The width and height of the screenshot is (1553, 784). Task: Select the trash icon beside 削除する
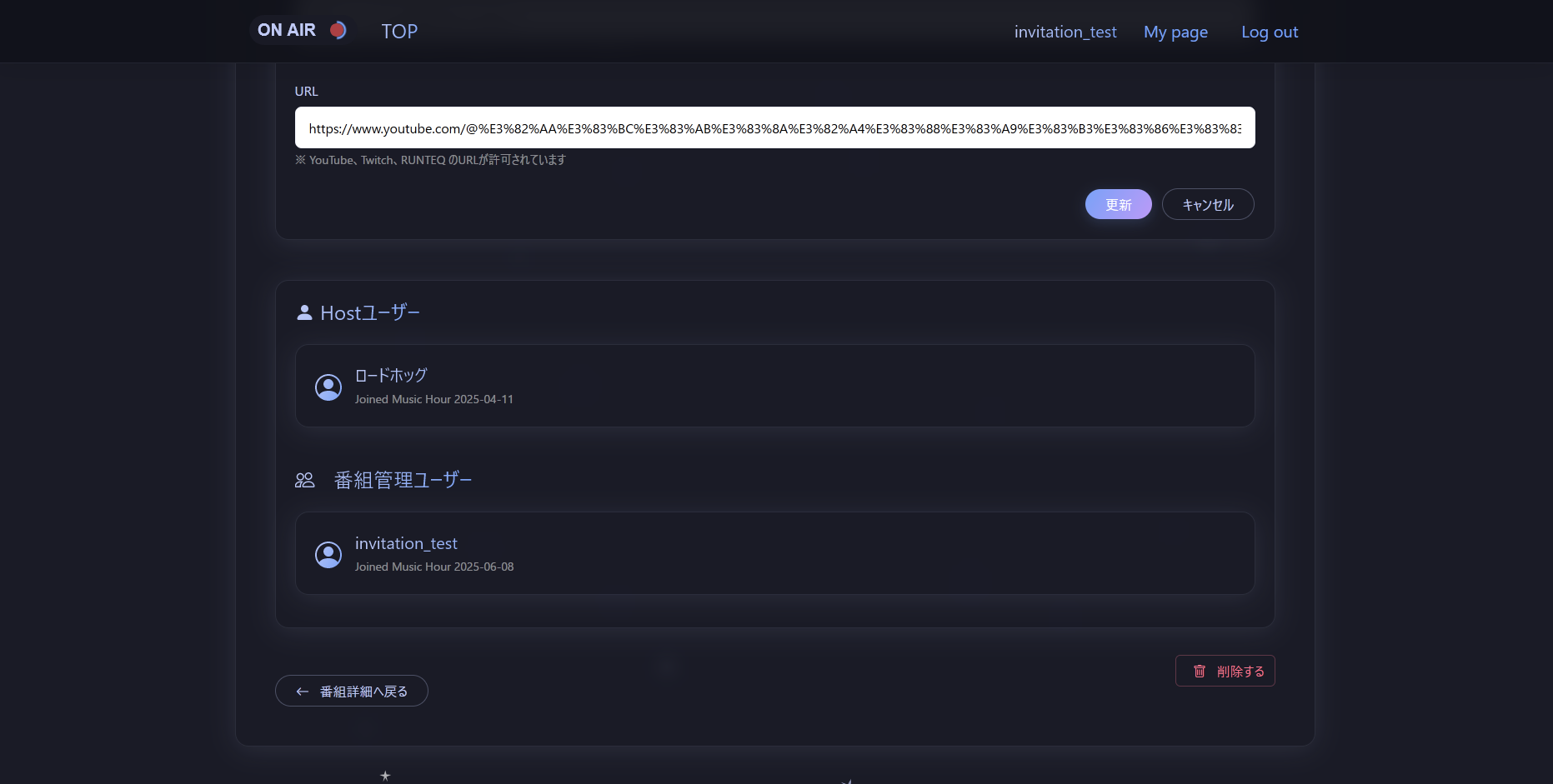(1200, 671)
